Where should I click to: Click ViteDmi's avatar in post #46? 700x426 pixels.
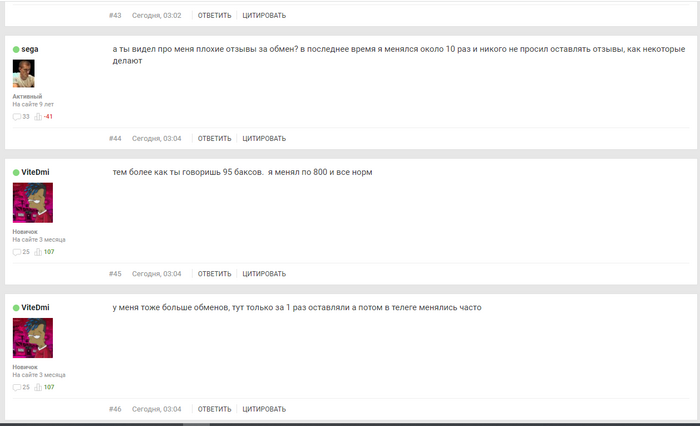(x=33, y=338)
